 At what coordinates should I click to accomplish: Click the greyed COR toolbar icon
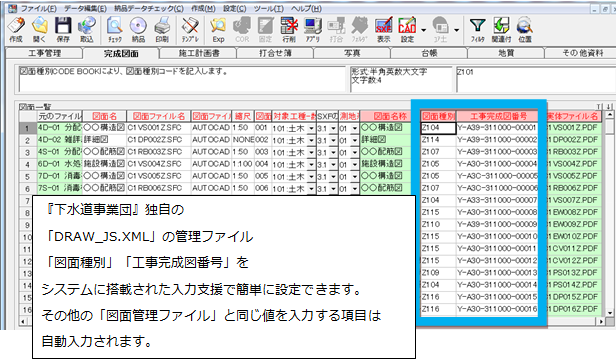tap(242, 29)
